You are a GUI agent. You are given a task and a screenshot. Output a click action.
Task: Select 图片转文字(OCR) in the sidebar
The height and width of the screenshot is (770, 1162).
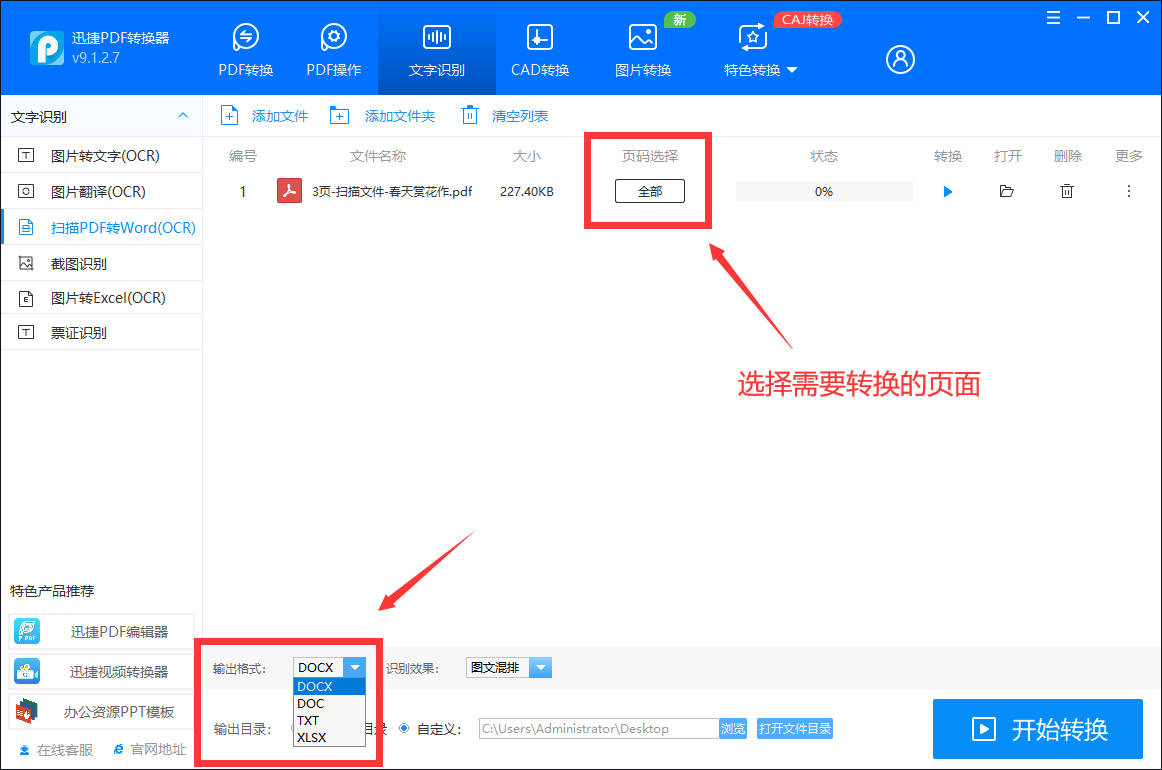point(102,156)
